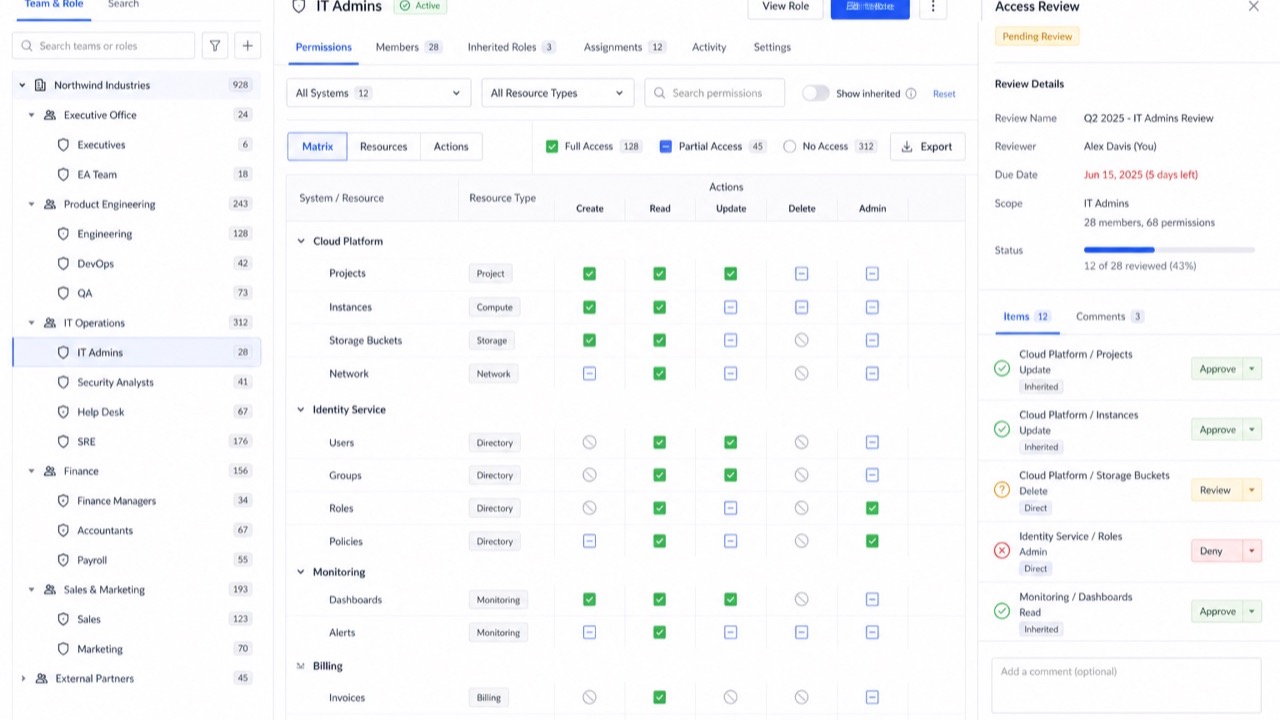Close the Access Review panel
This screenshot has height=720, width=1280.
click(x=1254, y=7)
